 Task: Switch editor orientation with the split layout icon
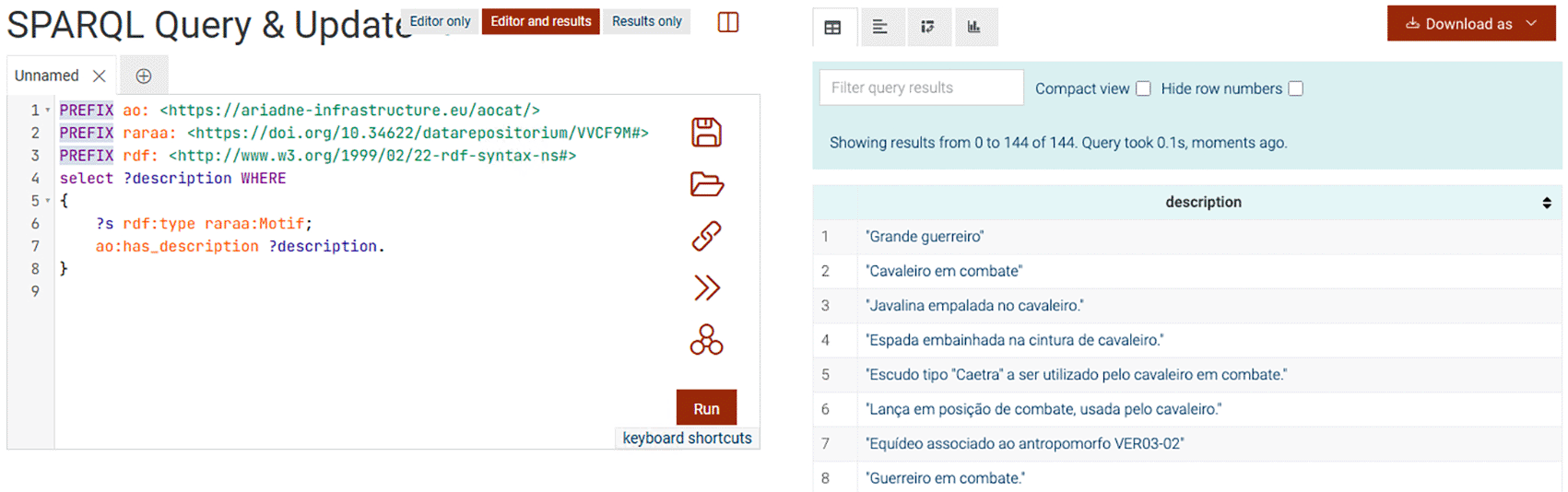point(728,22)
